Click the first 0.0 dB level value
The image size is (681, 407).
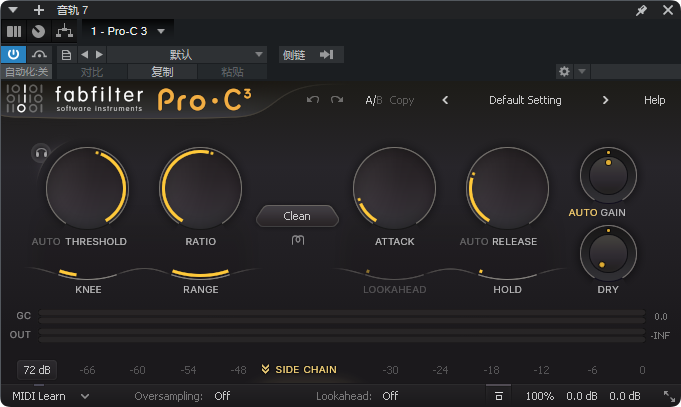tap(582, 396)
